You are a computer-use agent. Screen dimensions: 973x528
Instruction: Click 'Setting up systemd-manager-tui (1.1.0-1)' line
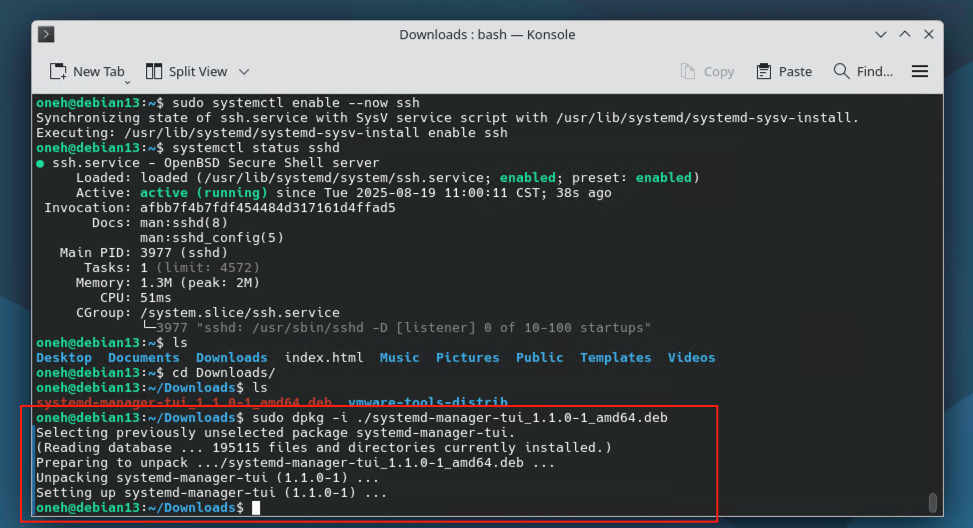pos(211,493)
